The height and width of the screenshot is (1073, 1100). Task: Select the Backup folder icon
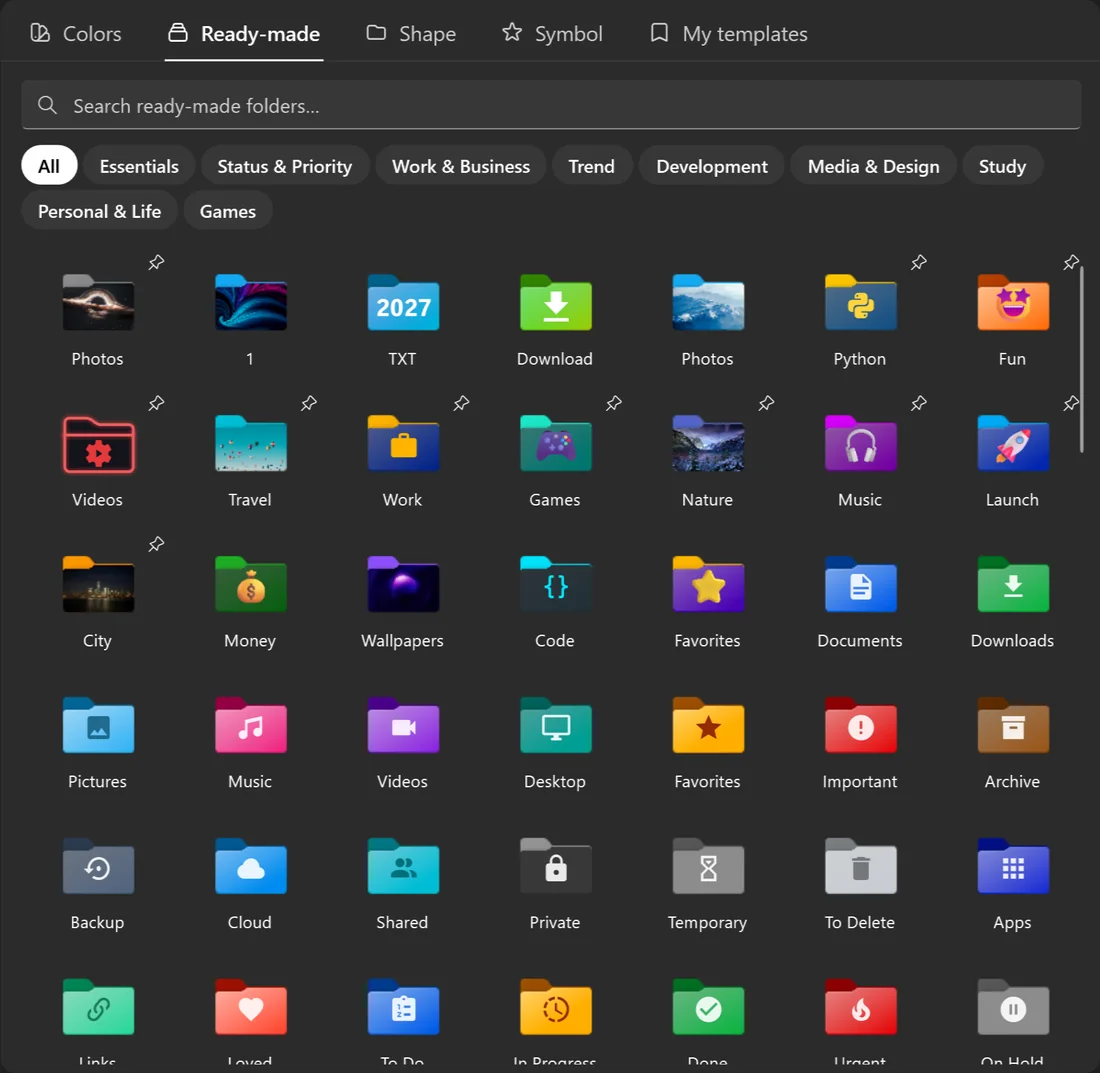98,868
